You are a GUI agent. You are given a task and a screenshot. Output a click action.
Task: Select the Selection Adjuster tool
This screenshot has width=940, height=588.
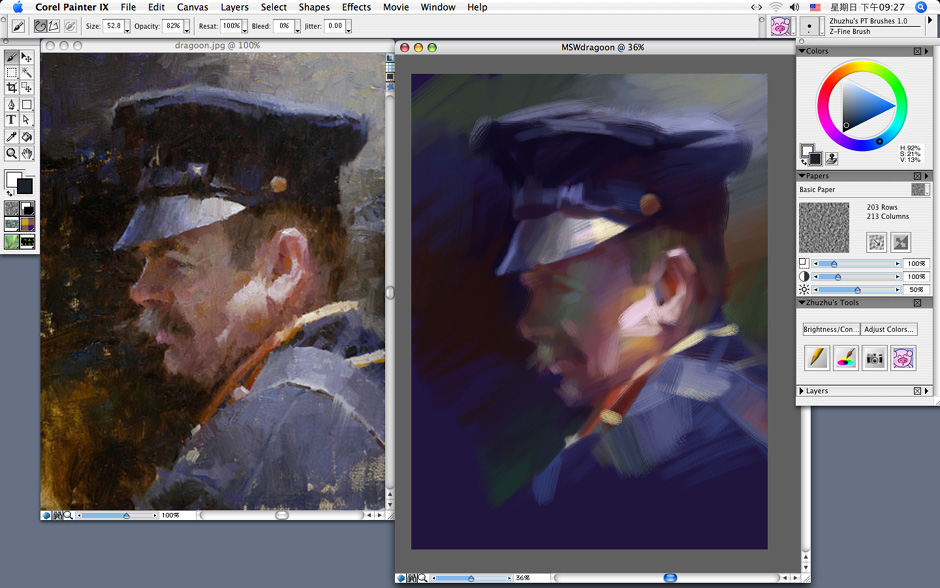pyautogui.click(x=26, y=88)
